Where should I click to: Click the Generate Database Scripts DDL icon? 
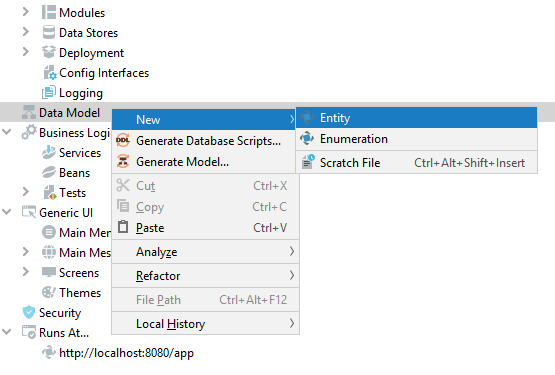(x=123, y=141)
